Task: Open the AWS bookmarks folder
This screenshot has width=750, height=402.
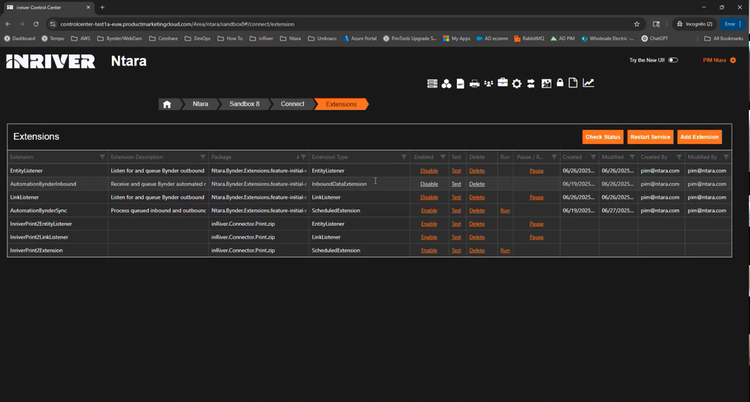Action: tap(80, 38)
